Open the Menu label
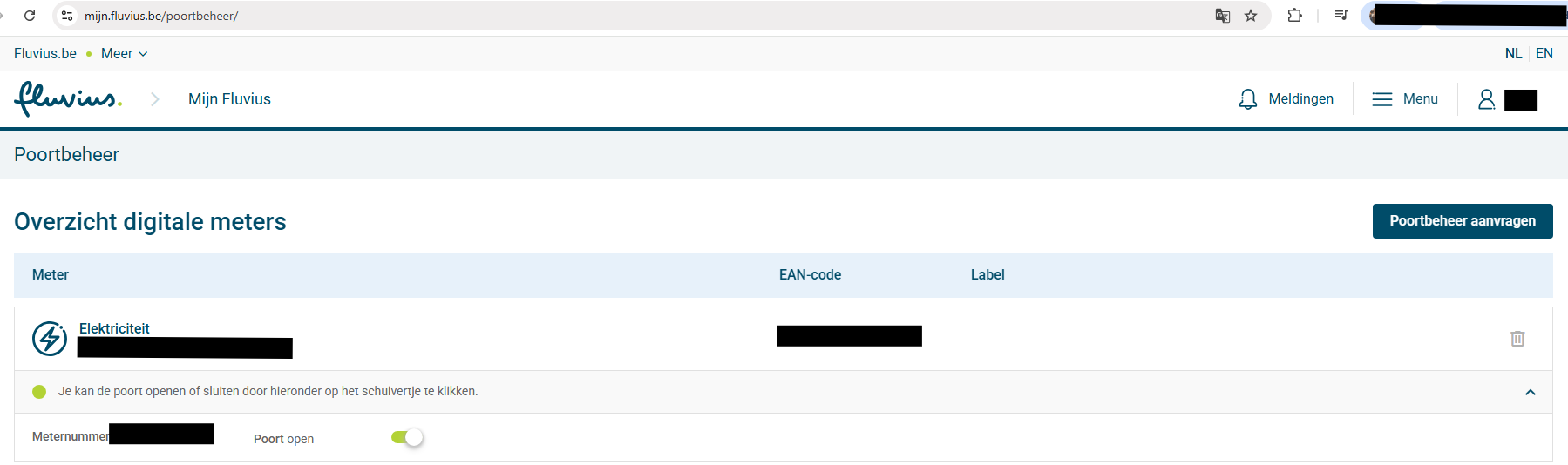1568x465 pixels. click(1421, 99)
